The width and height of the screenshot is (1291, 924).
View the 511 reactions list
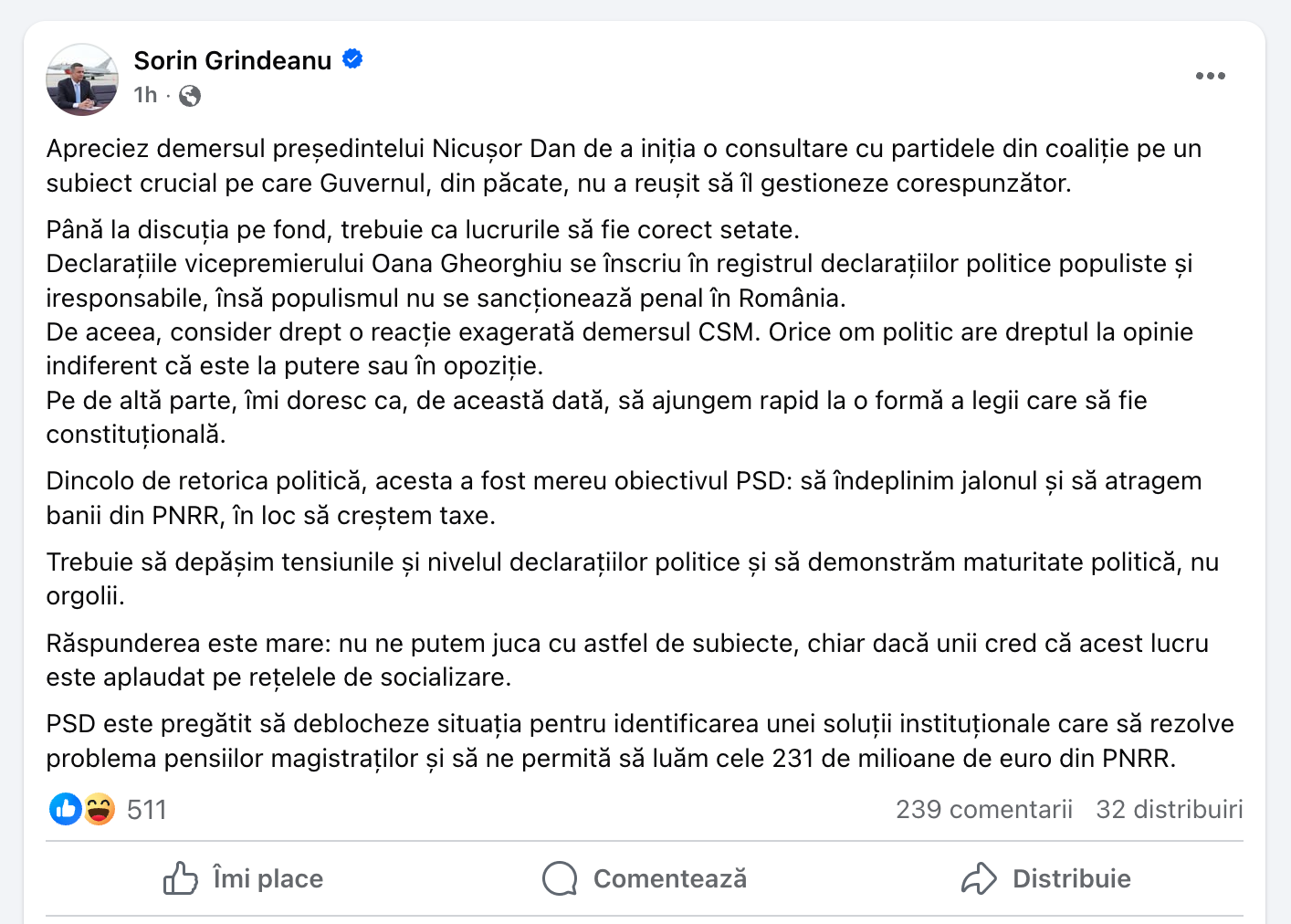pyautogui.click(x=147, y=810)
